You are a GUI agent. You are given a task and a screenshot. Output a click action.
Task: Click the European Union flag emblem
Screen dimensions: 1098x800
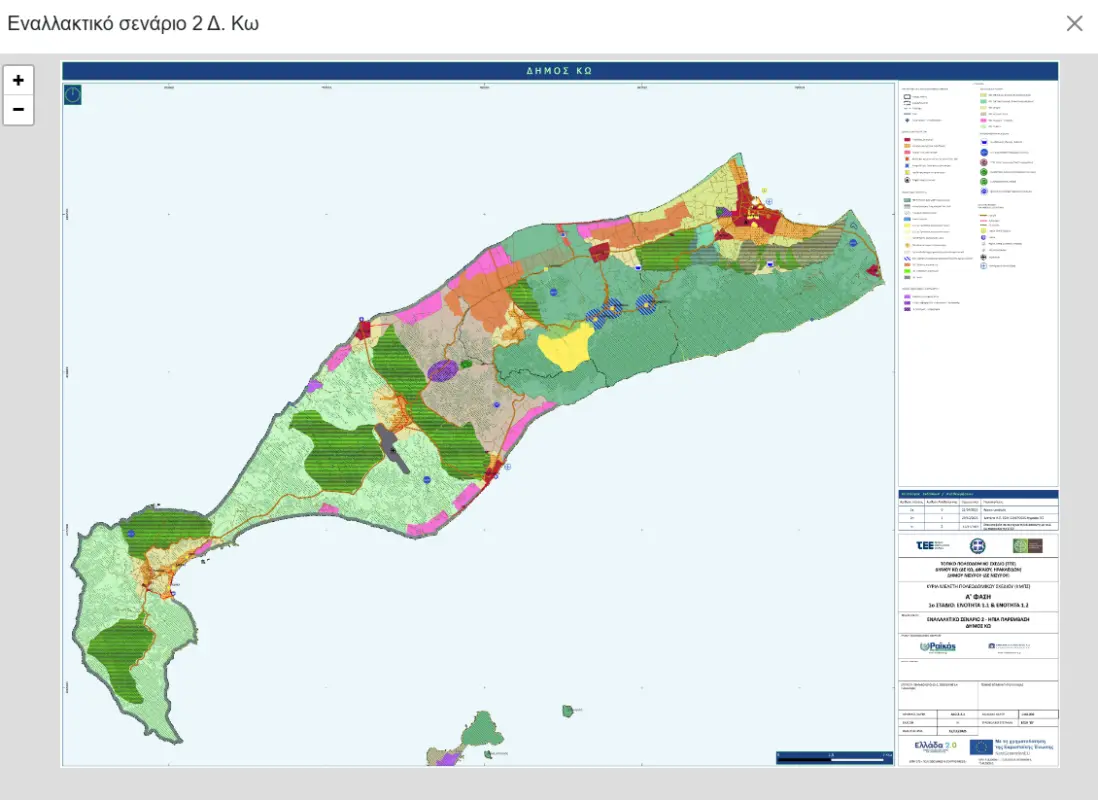[981, 747]
